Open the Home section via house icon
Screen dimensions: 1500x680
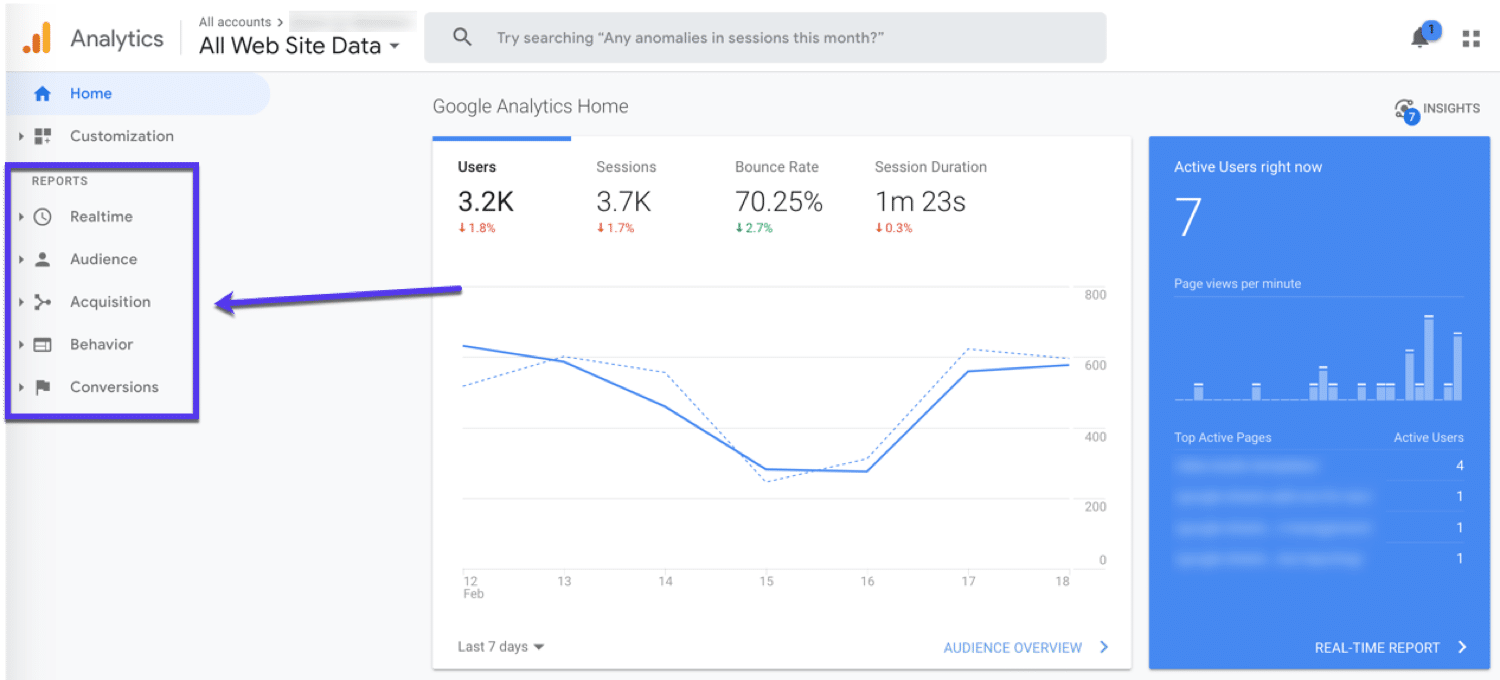pos(42,93)
